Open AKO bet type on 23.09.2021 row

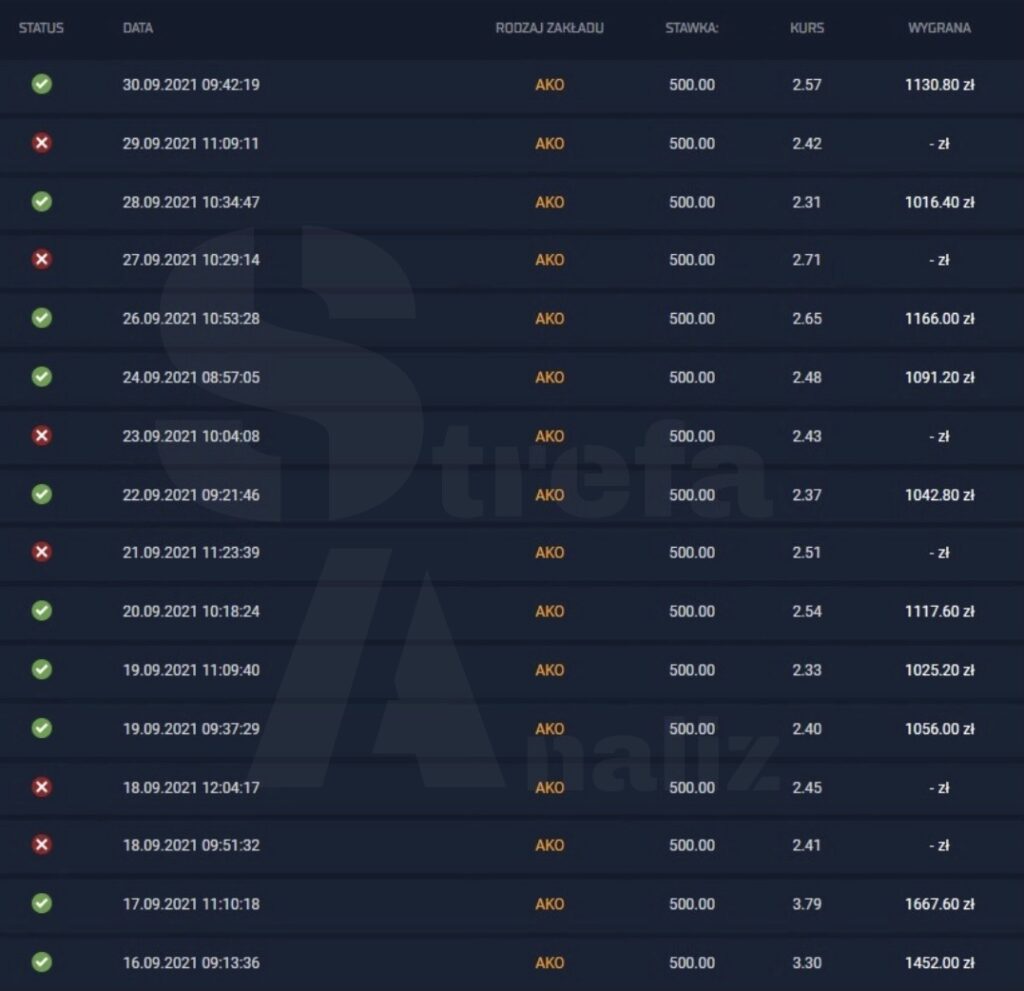(550, 436)
